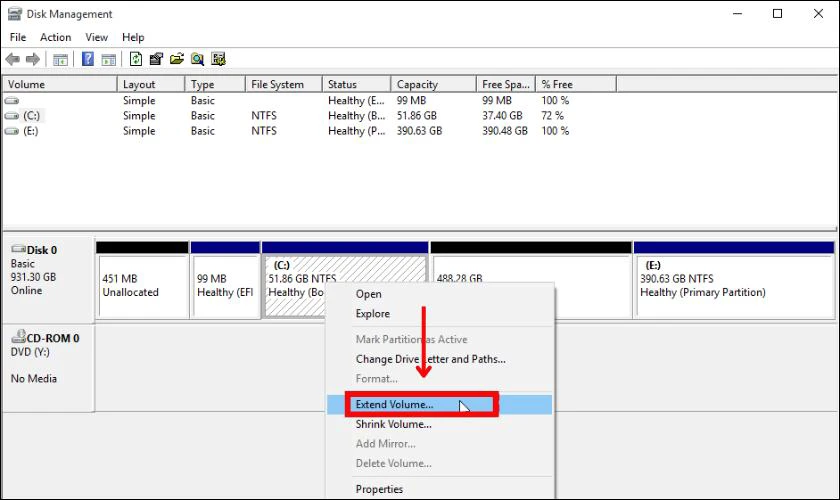Click the magnifier Explore toolbar icon
The height and width of the screenshot is (500, 840).
197,59
